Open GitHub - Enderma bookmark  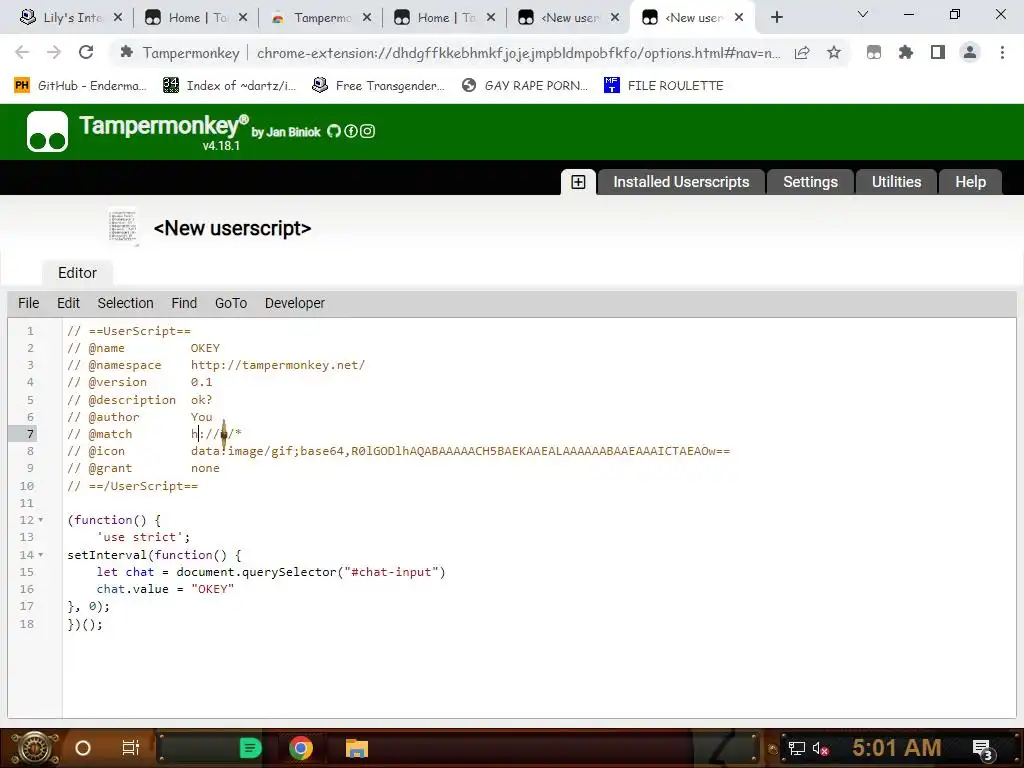80,86
